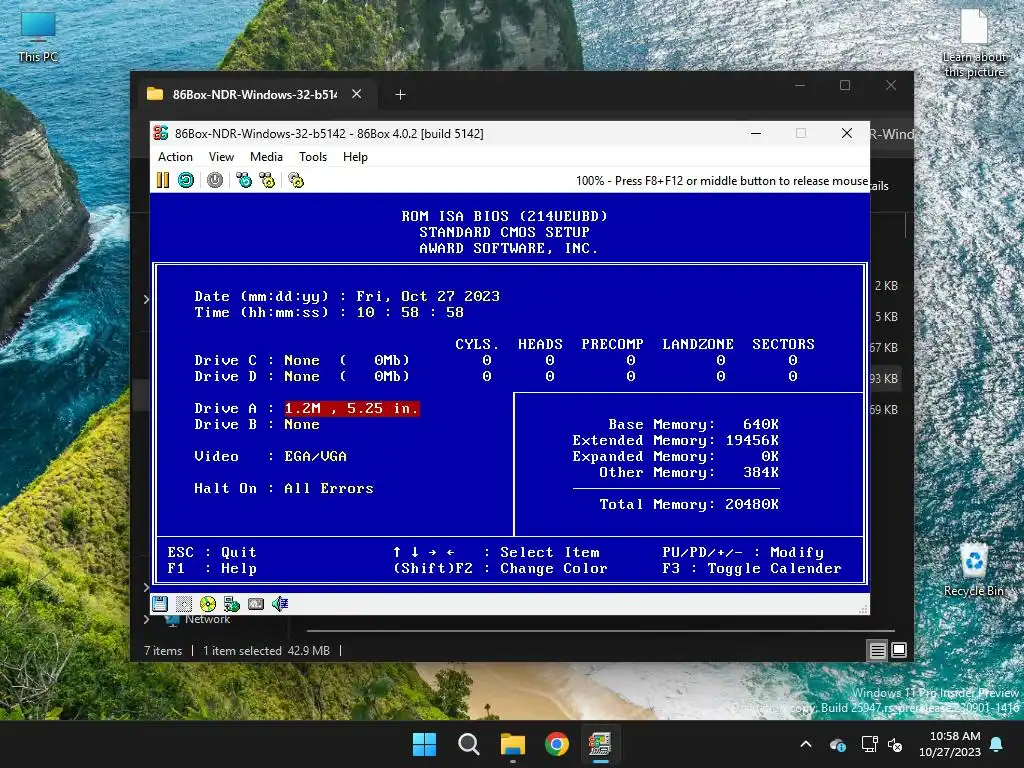Send Ctrl+Alt+Del via the teal keys icon

coord(244,180)
